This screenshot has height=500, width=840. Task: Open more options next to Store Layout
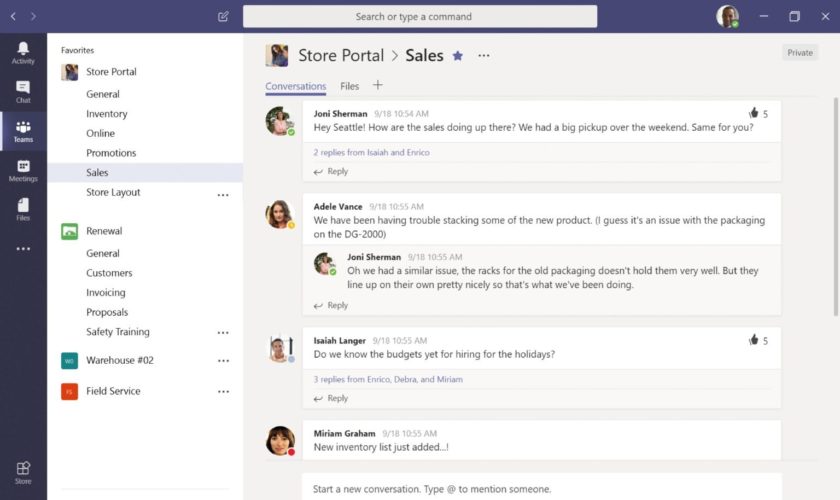click(x=223, y=195)
